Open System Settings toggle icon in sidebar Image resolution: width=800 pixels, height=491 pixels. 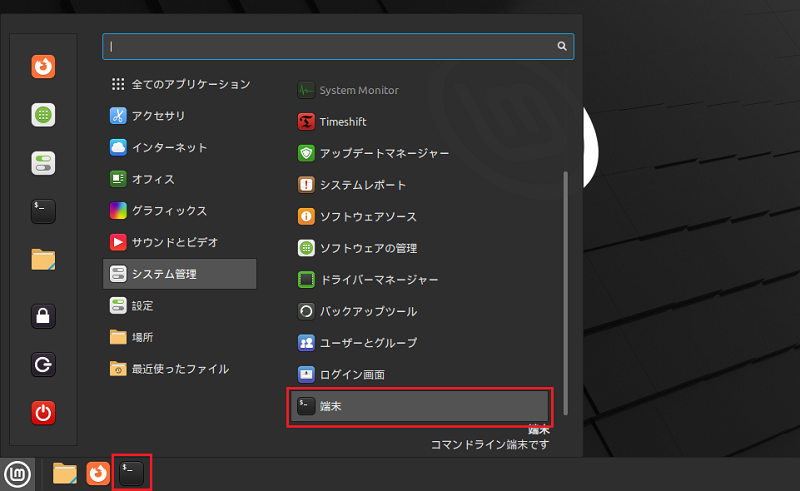click(43, 163)
